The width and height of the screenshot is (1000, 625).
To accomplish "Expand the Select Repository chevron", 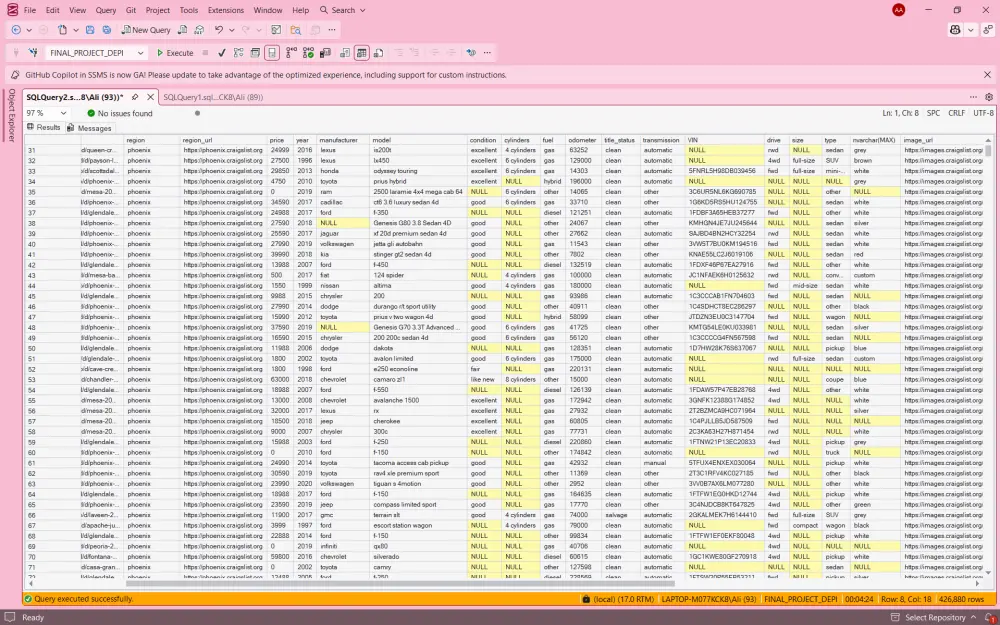I will coord(973,617).
